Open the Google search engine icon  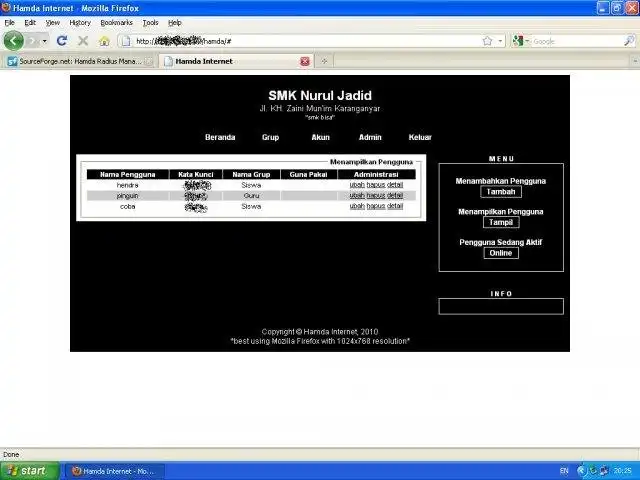pos(518,41)
